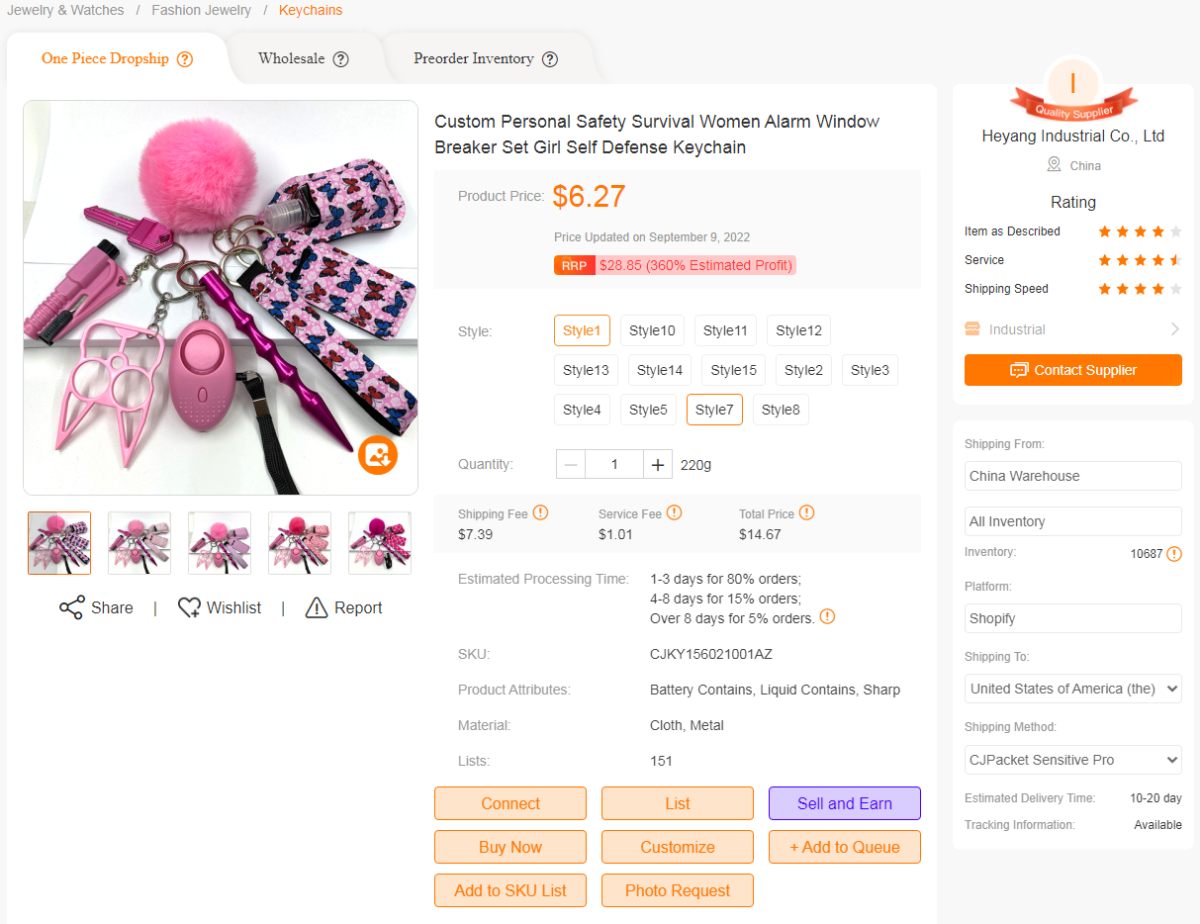Switch to the Preorder Inventory tab
The width and height of the screenshot is (1200, 924).
[474, 59]
